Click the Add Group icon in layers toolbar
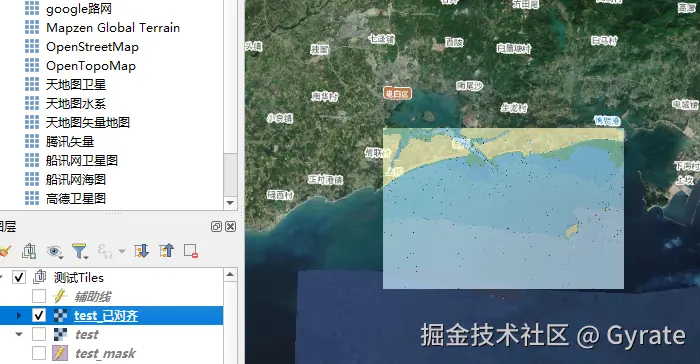This screenshot has height=364, width=700. click(29, 251)
